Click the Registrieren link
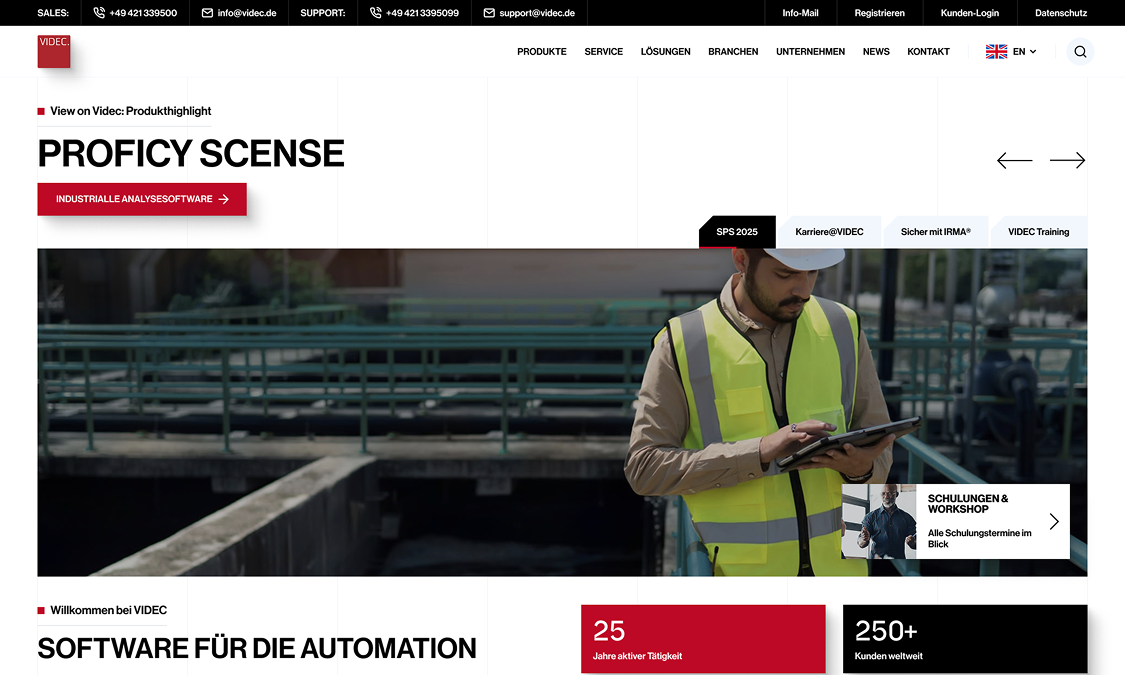 [x=879, y=13]
